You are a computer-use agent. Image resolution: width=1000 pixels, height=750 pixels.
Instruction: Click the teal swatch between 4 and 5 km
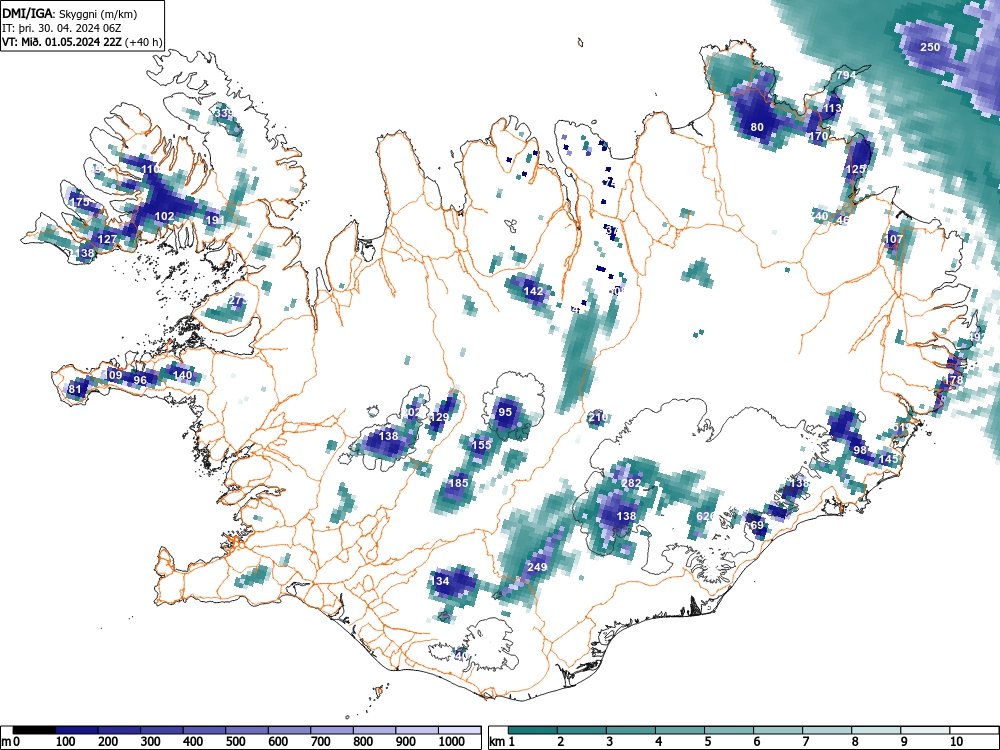(x=680, y=730)
